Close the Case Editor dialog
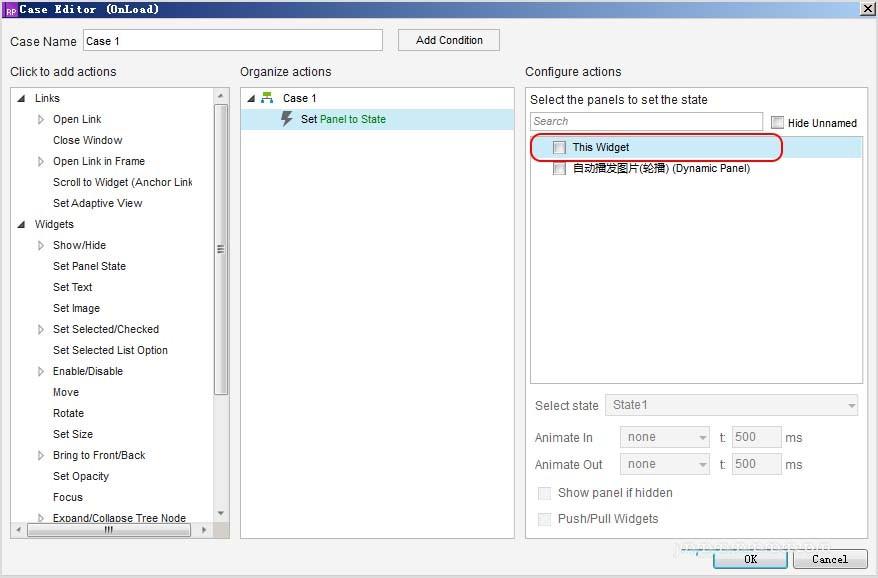 click(867, 9)
